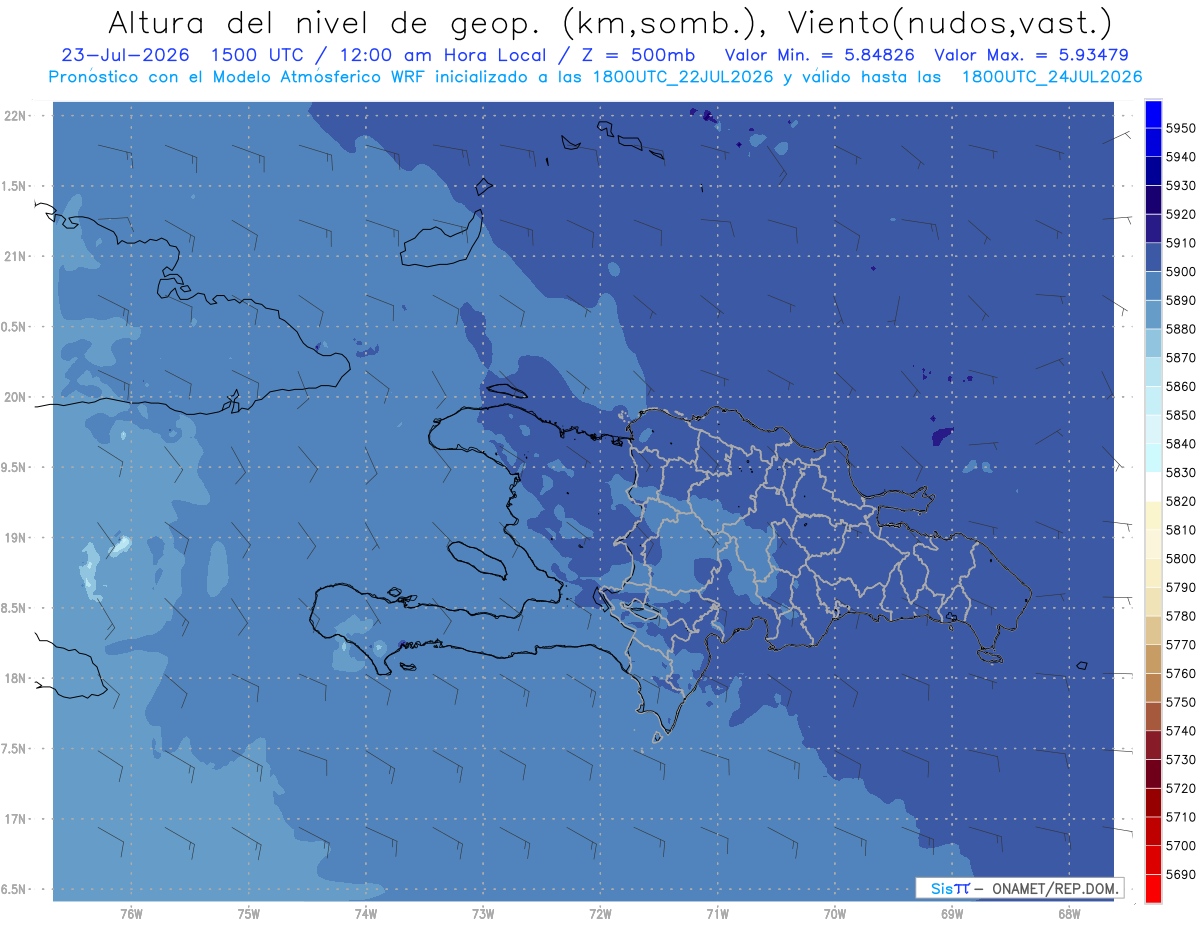Image resolution: width=1200 pixels, height=927 pixels.
Task: Click the '73W' longitude label
Action: click(483, 913)
